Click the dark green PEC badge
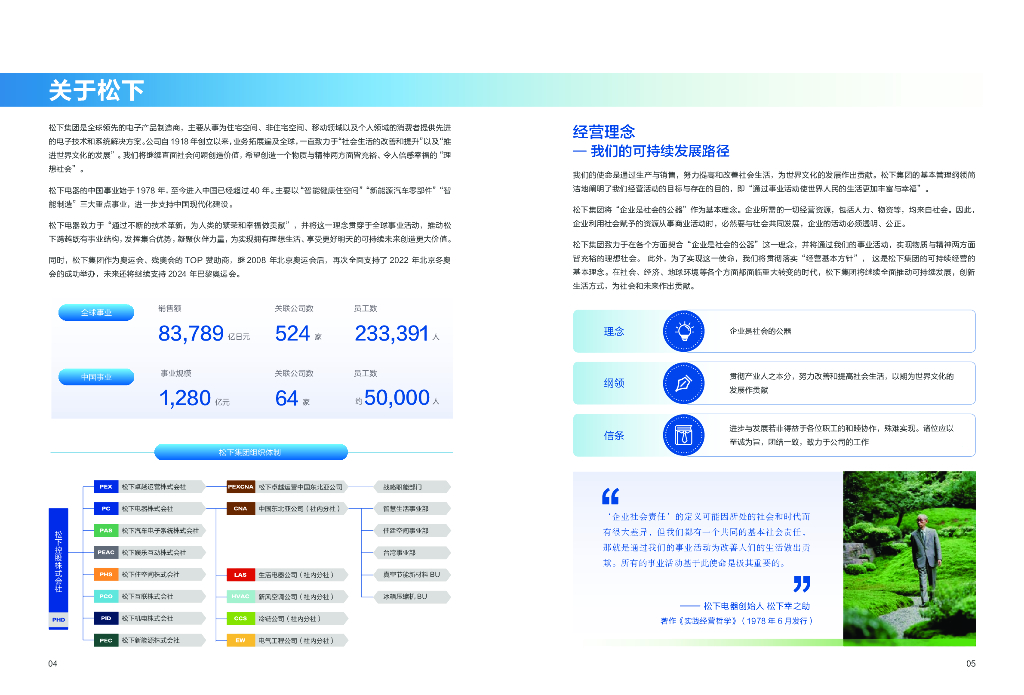1024x695 pixels. pos(106,640)
